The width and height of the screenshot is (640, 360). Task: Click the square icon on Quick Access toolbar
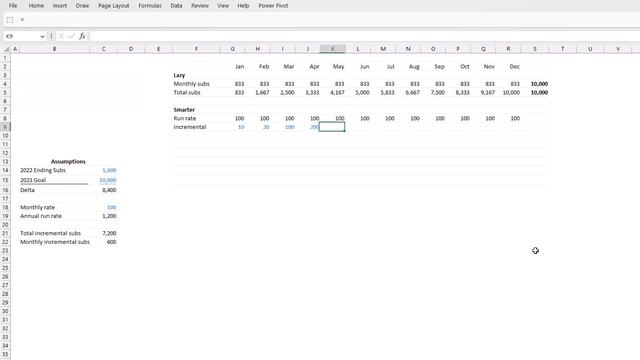coord(10,20)
